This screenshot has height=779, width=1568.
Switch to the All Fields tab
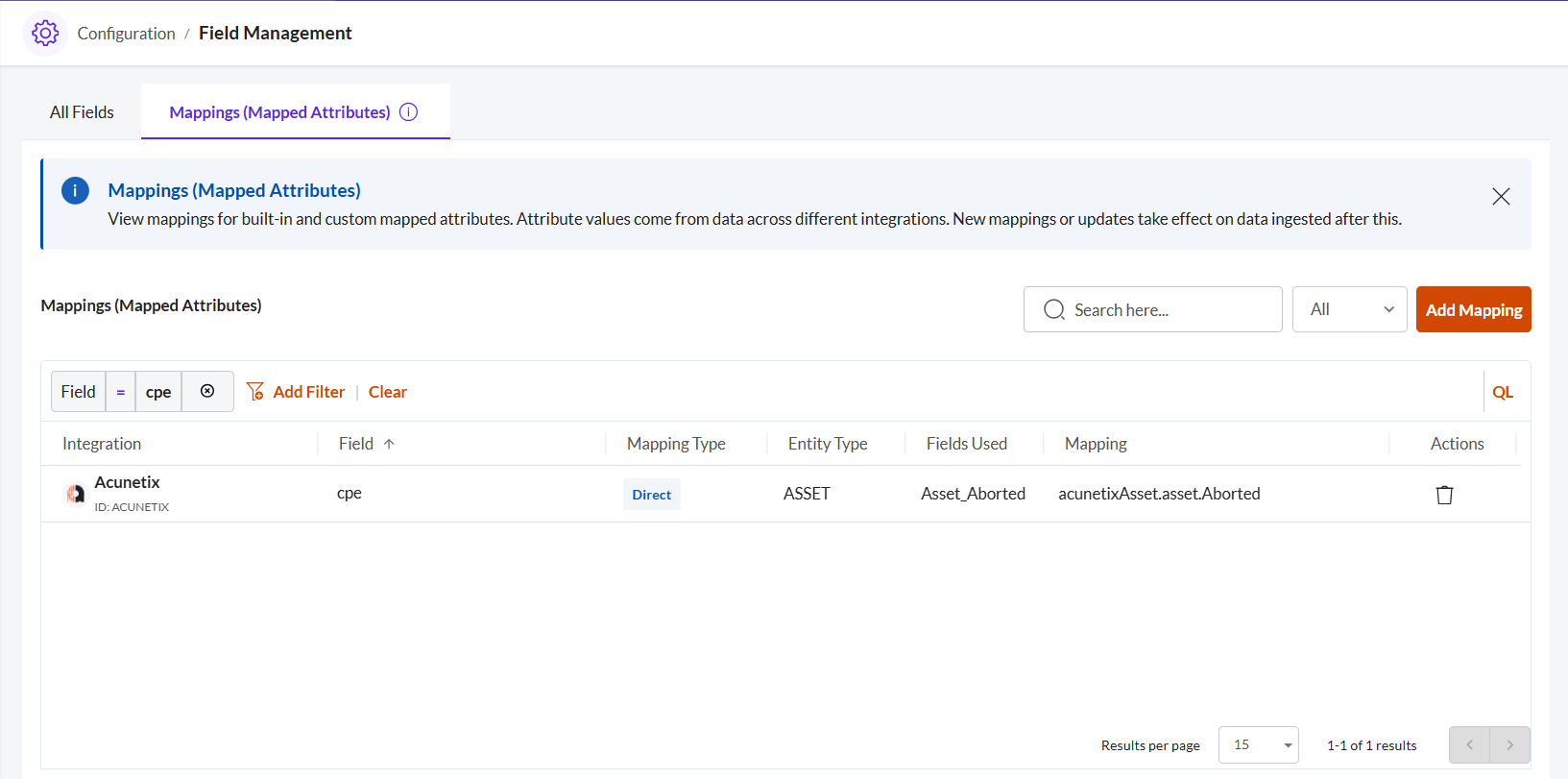(x=82, y=112)
